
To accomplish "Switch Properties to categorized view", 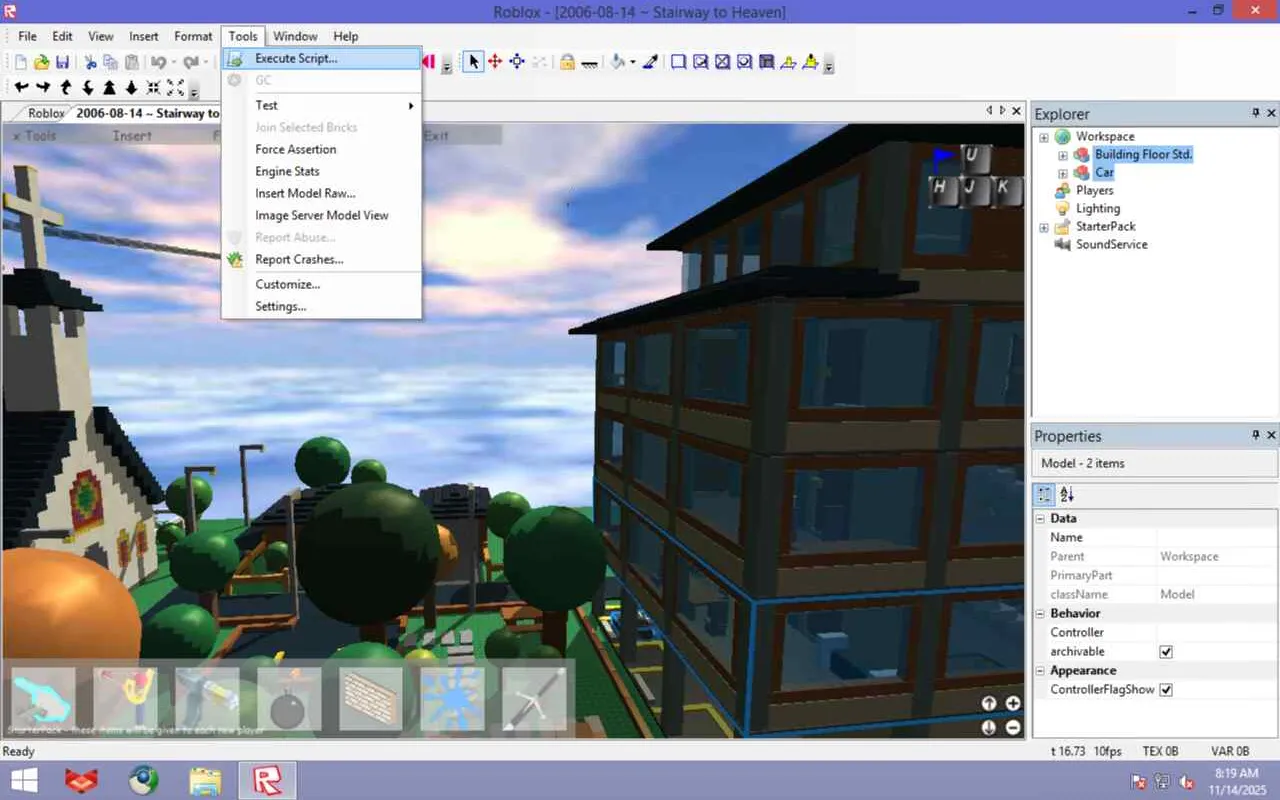I will coord(1045,494).
